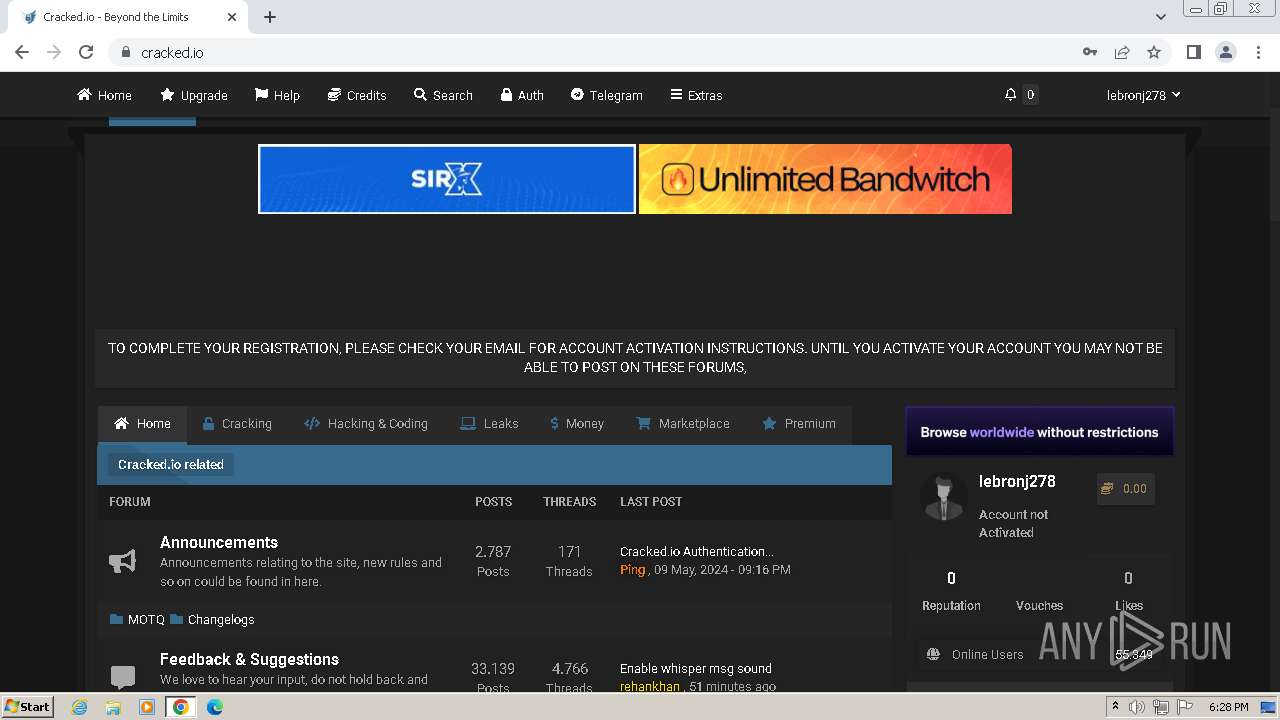Open the tab search chevron
Viewport: 1280px width, 720px height.
tap(1160, 17)
